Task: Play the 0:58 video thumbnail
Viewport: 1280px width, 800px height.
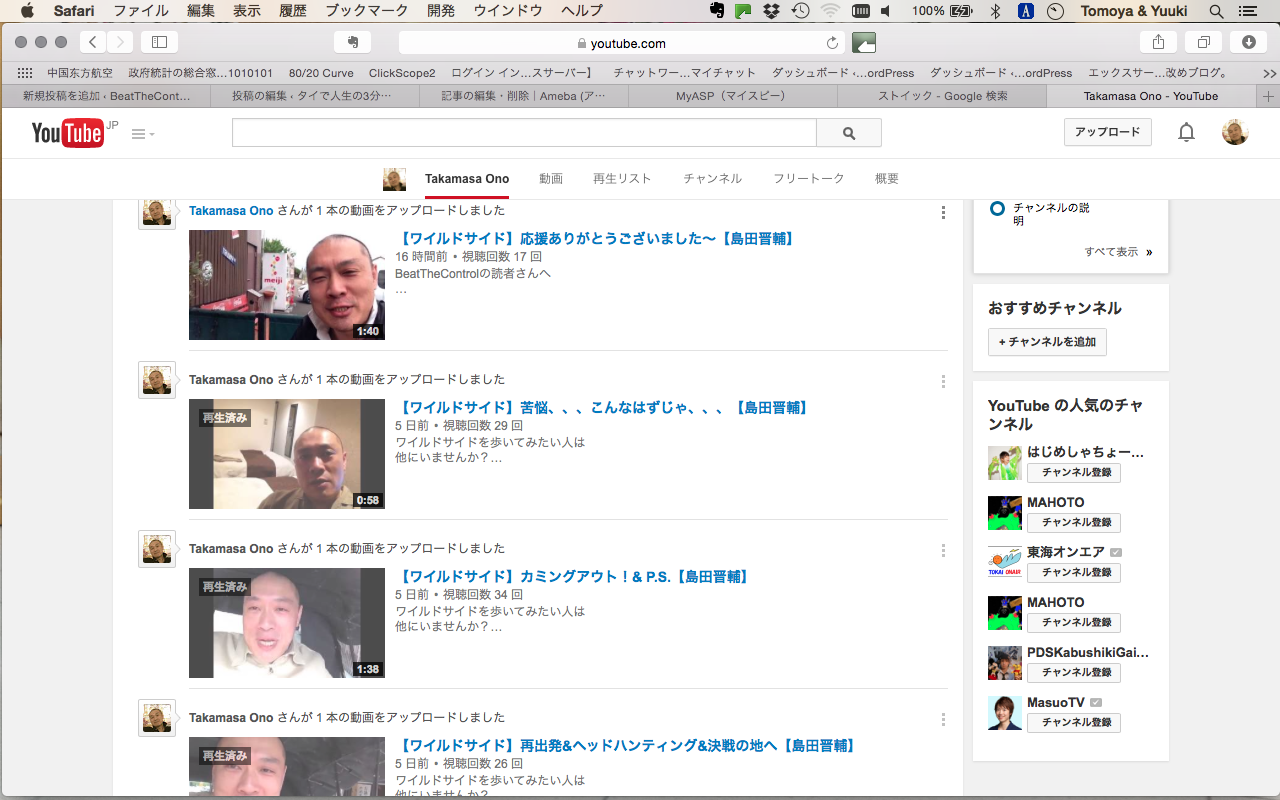Action: [287, 454]
